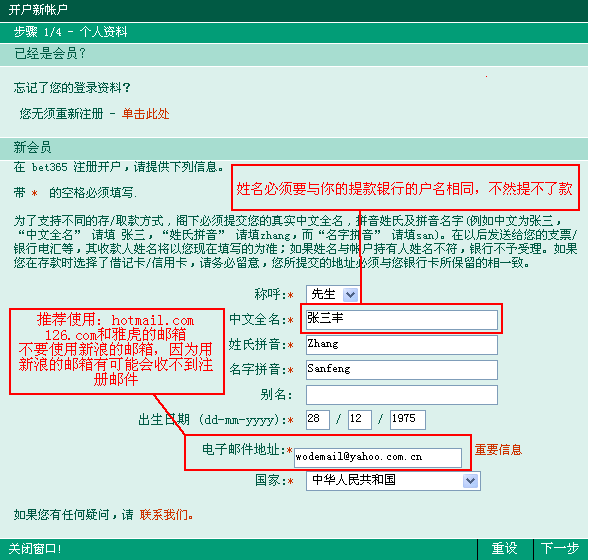Image resolution: width=589 pixels, height=560 pixels.
Task: Click the 中文全名 input field
Action: (402, 320)
